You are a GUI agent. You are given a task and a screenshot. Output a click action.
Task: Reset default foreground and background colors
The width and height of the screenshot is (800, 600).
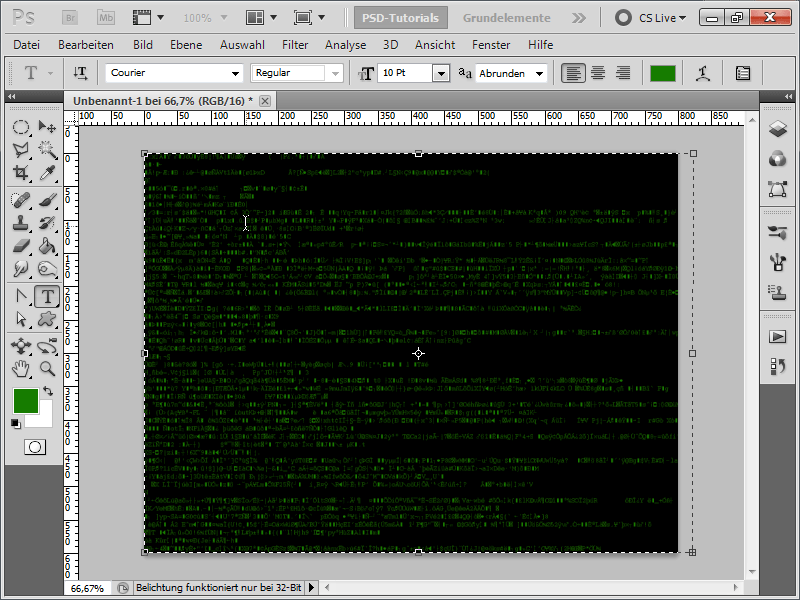click(x=16, y=423)
